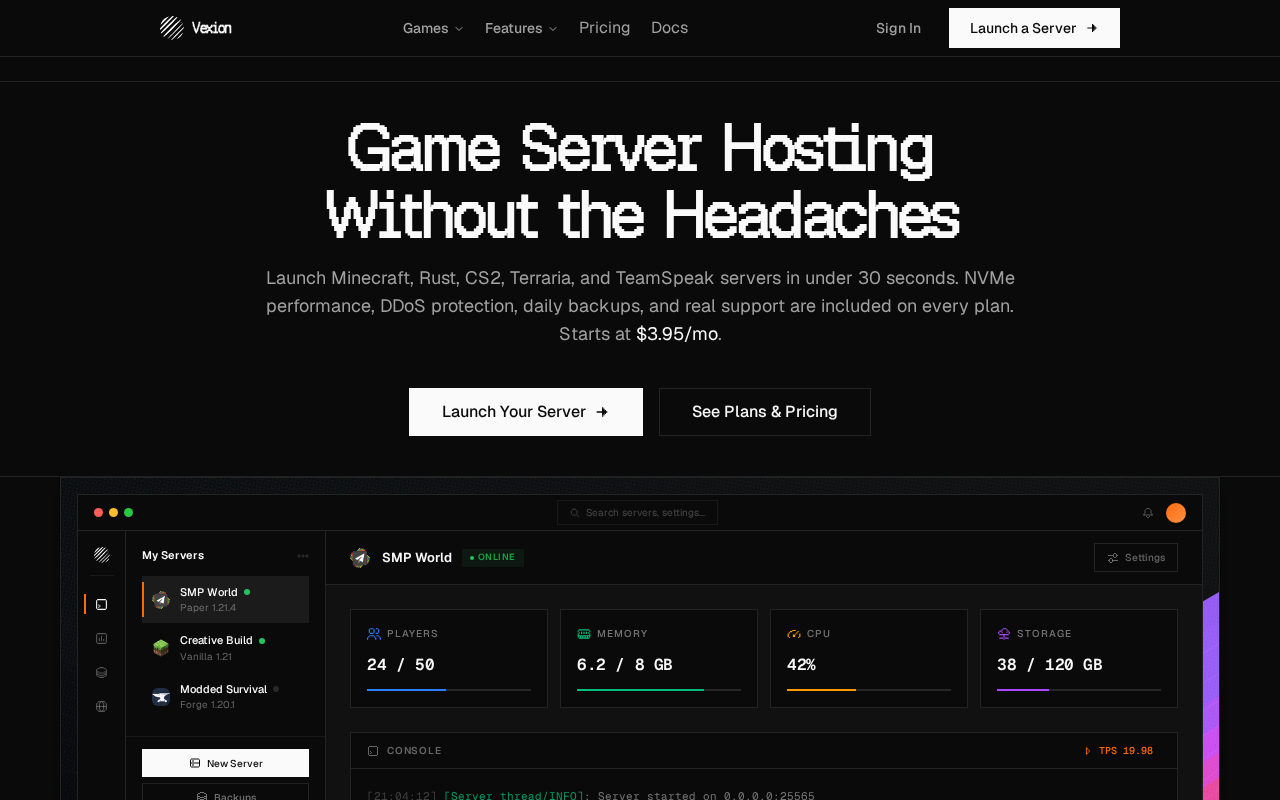The image size is (1280, 800).
Task: Open the Pricing page link
Action: (605, 28)
